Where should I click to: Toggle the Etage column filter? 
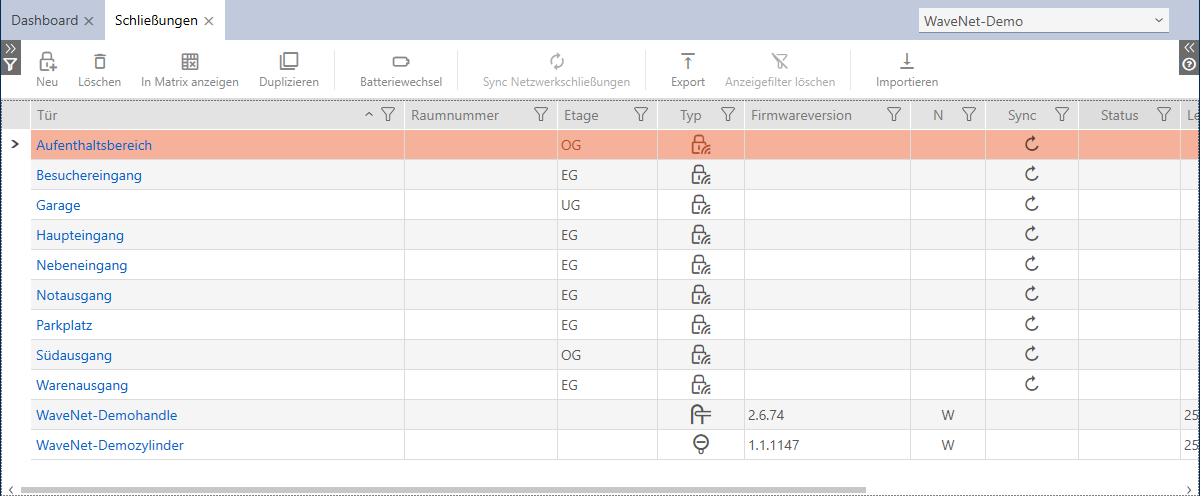(x=641, y=115)
